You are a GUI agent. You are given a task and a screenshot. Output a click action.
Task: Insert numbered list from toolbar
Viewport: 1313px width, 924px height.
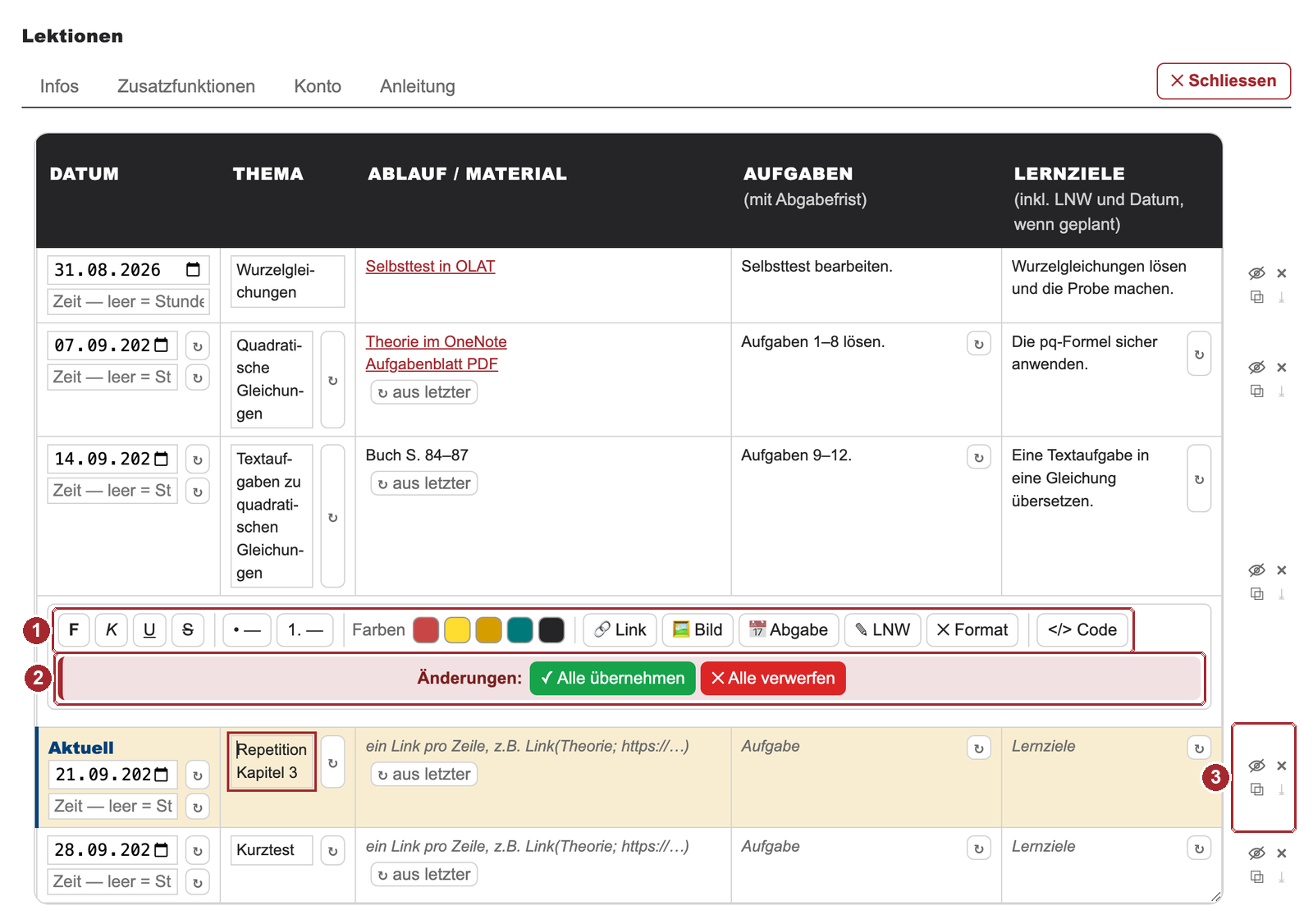click(x=305, y=630)
